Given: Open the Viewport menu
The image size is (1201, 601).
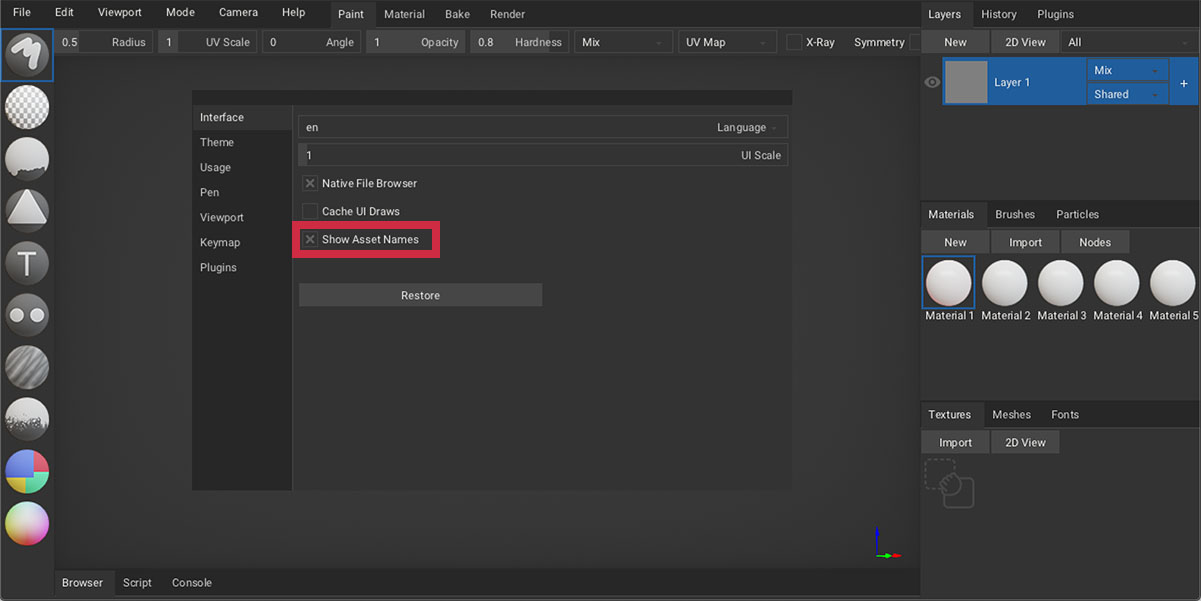Looking at the screenshot, I should [x=120, y=13].
